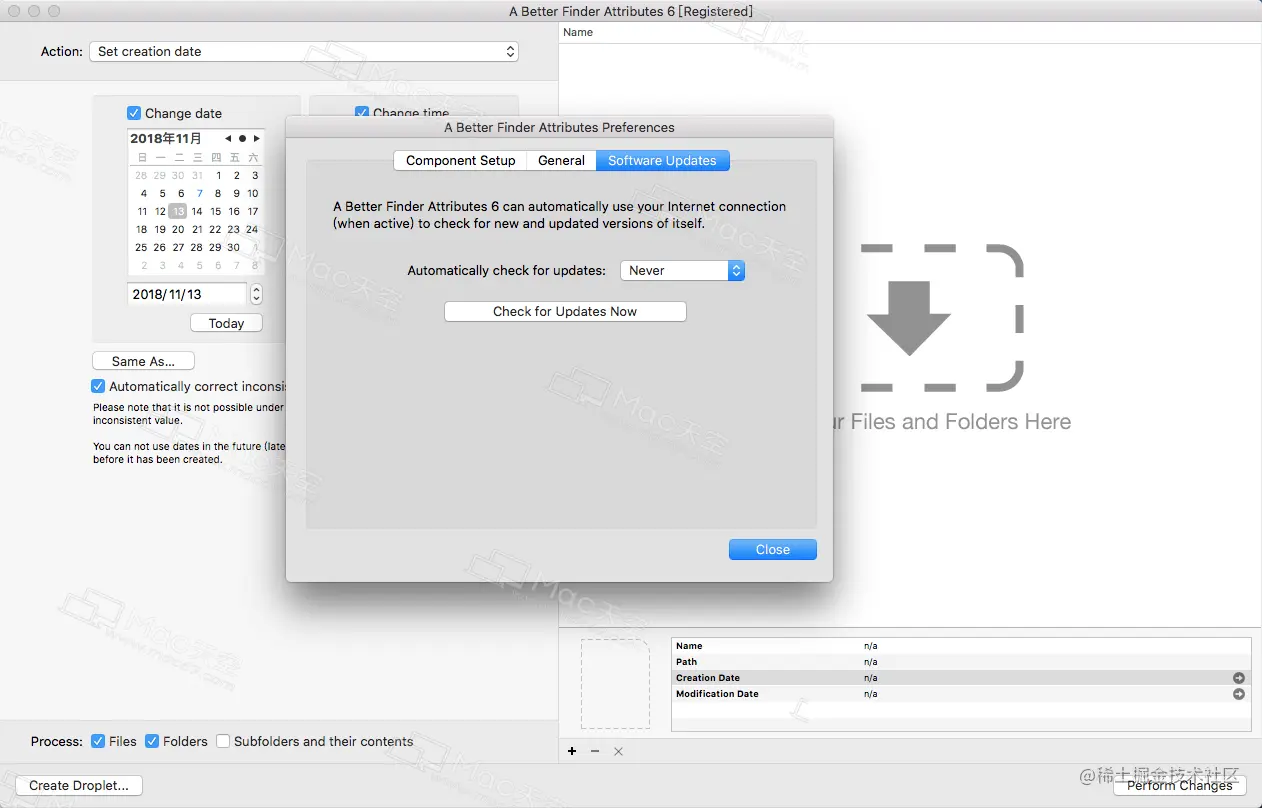Select the Name row in info table
Screen dimensions: 1262x808
coord(961,646)
